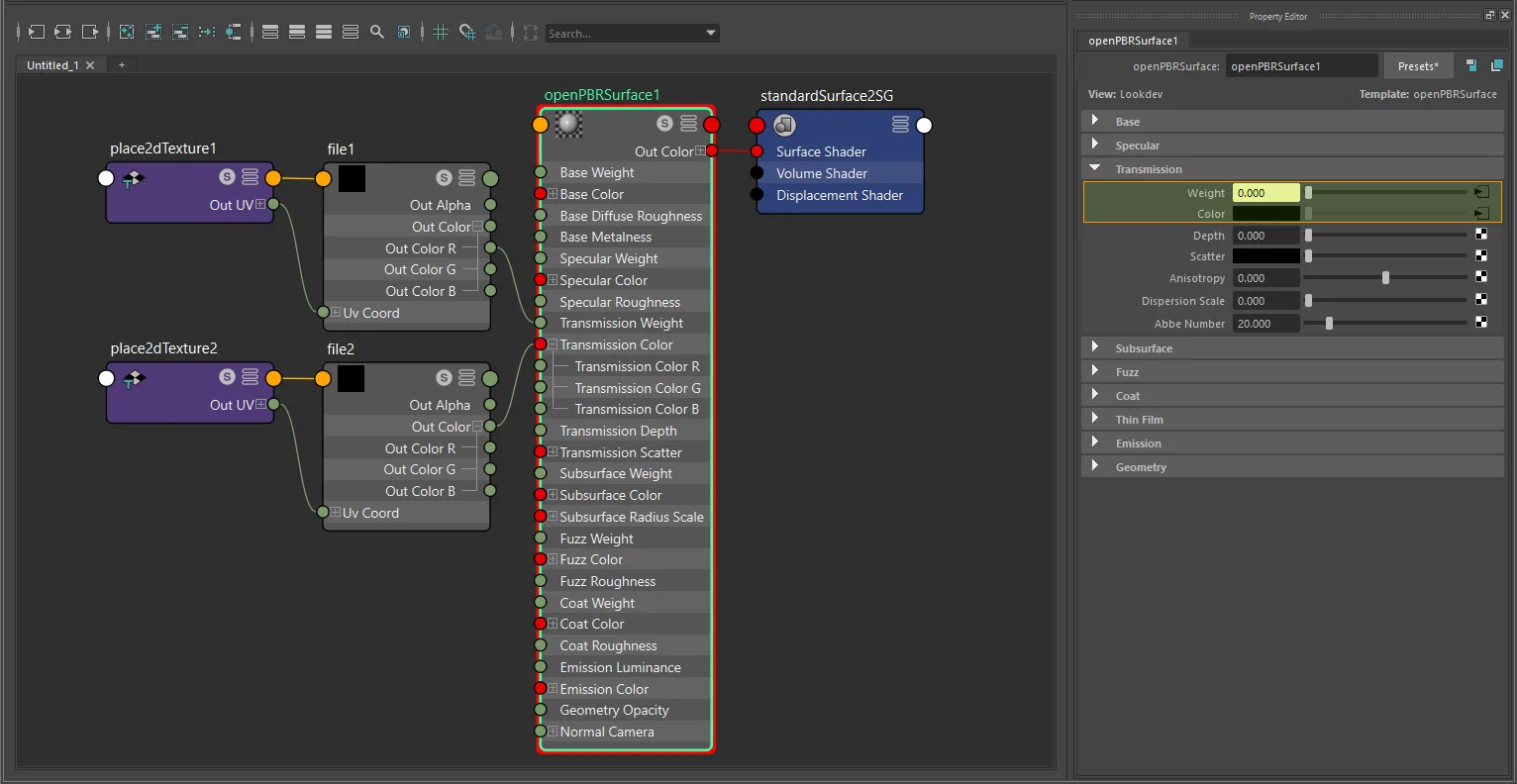Image resolution: width=1517 pixels, height=784 pixels.
Task: Click the Transmission Scatter color swatch
Action: click(1265, 256)
